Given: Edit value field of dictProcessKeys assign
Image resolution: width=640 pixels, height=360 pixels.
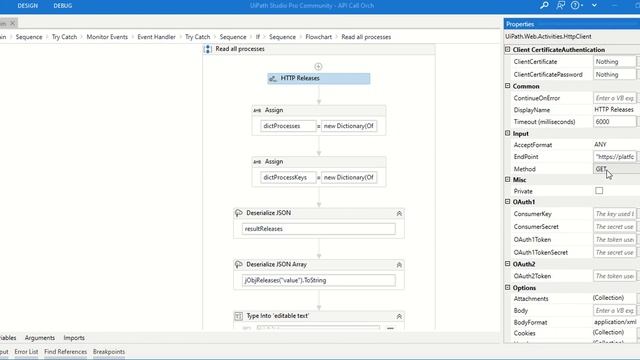Looking at the screenshot, I should pyautogui.click(x=349, y=178).
